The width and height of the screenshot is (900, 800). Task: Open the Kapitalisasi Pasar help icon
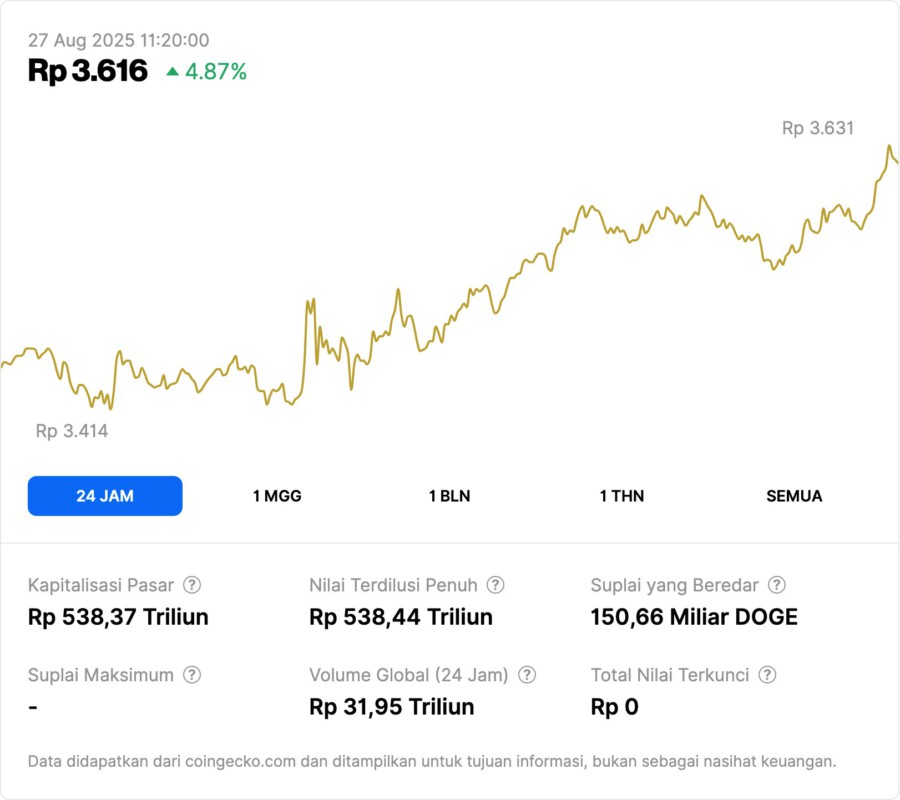tap(192, 585)
